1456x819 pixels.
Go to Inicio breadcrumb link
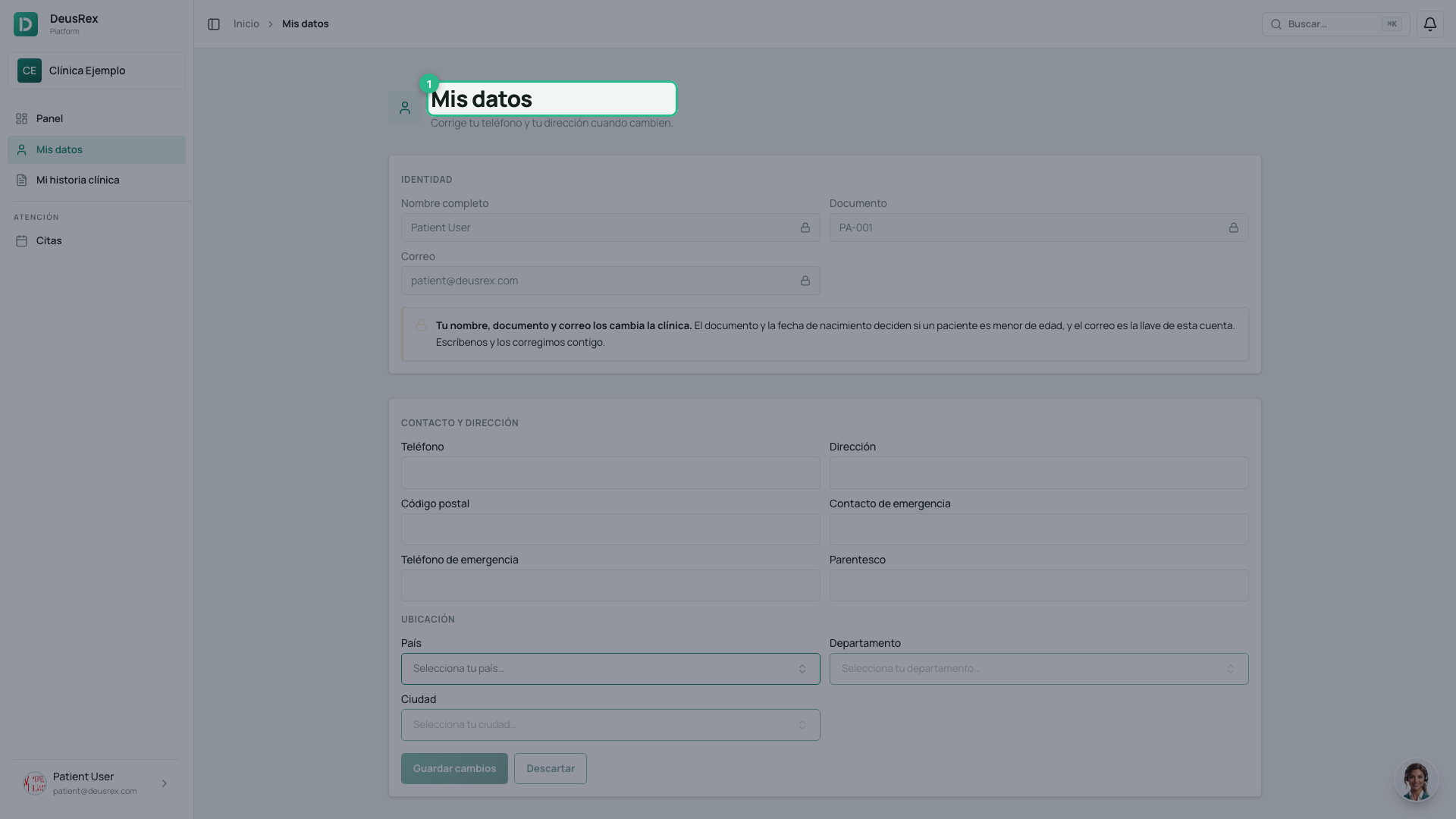(246, 24)
